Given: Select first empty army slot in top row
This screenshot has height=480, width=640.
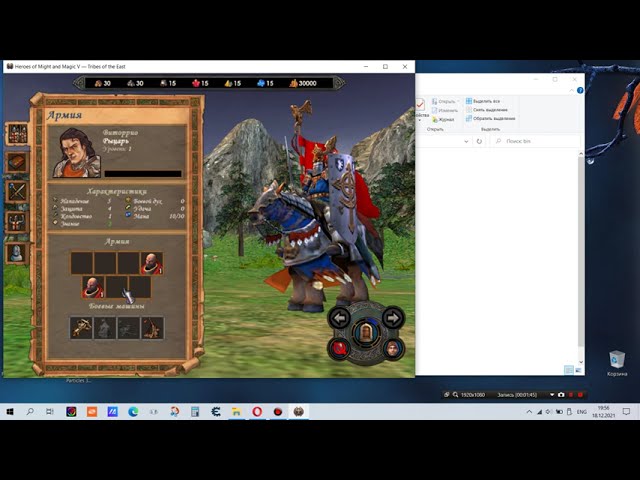Looking at the screenshot, I should [82, 263].
